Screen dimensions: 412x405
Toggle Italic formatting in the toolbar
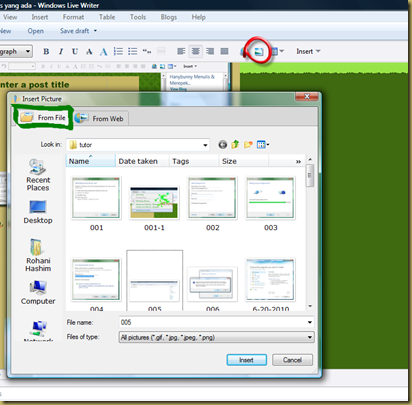pos(61,51)
